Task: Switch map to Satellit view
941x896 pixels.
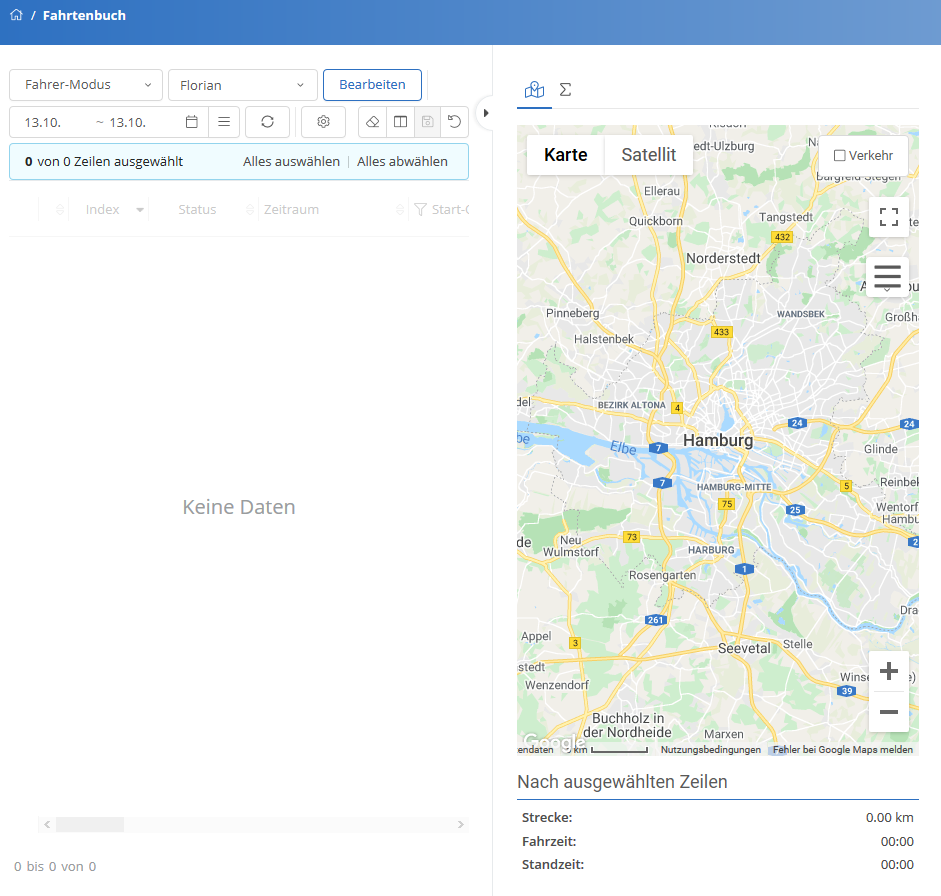Action: pyautogui.click(x=648, y=155)
